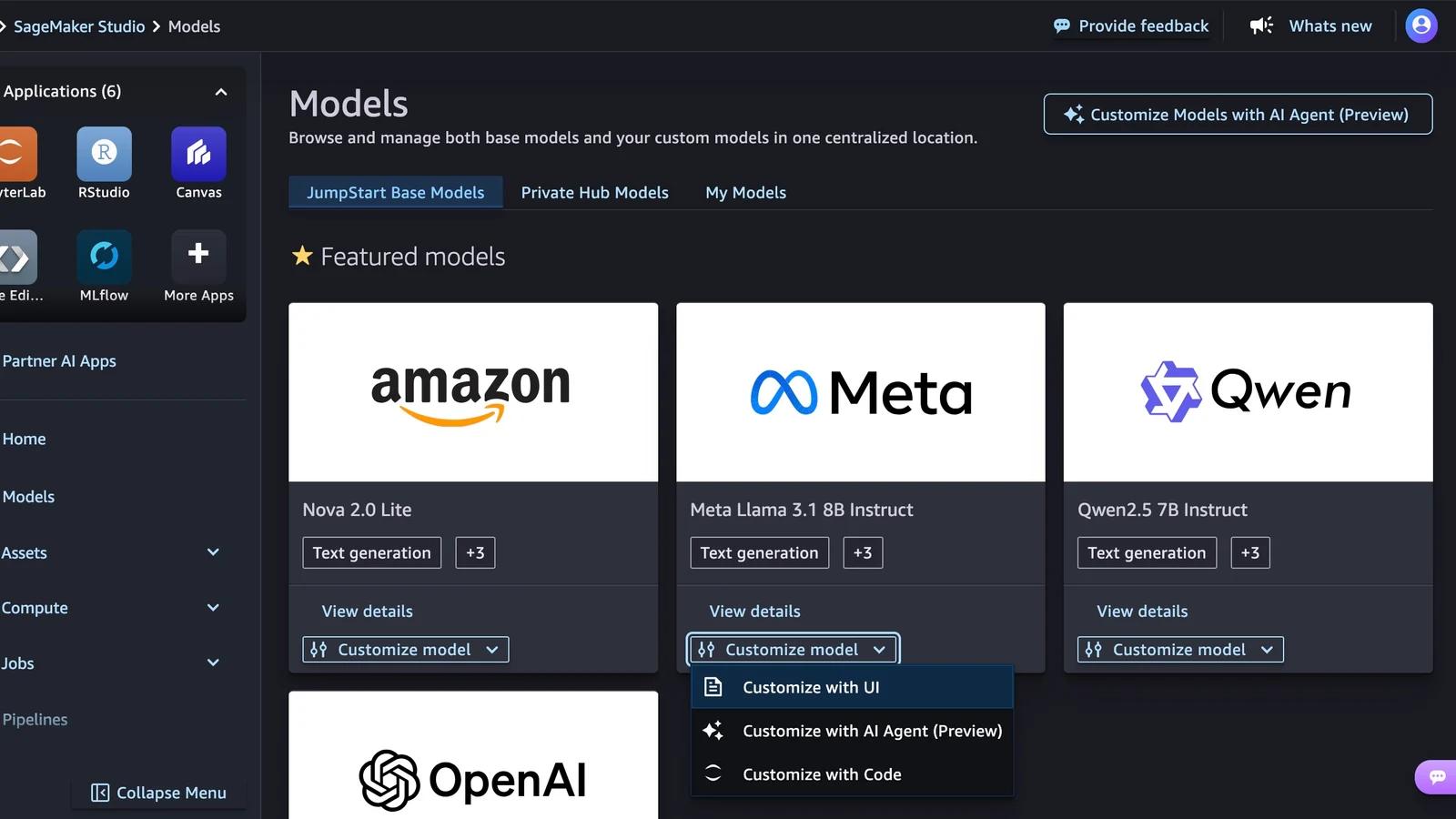The image size is (1456, 819).
Task: Expand the Assets sidebar section
Action: click(214, 552)
